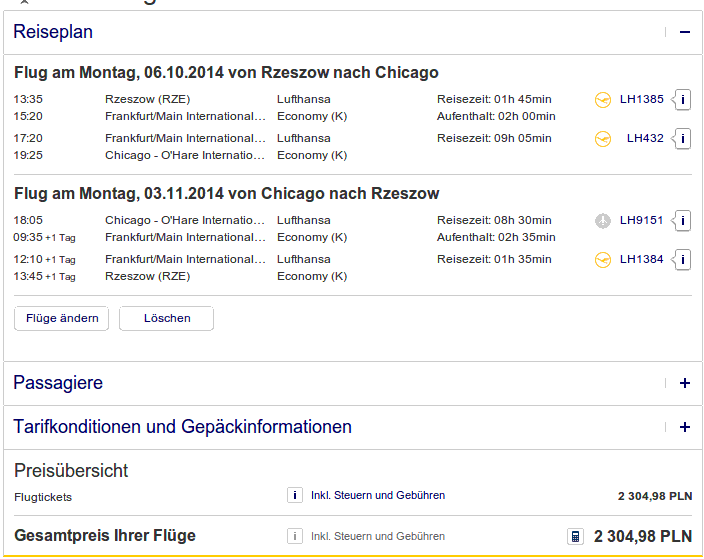Screen dimensions: 704x559
Task: Click departure time 17:20
Action: pyautogui.click(x=28, y=138)
